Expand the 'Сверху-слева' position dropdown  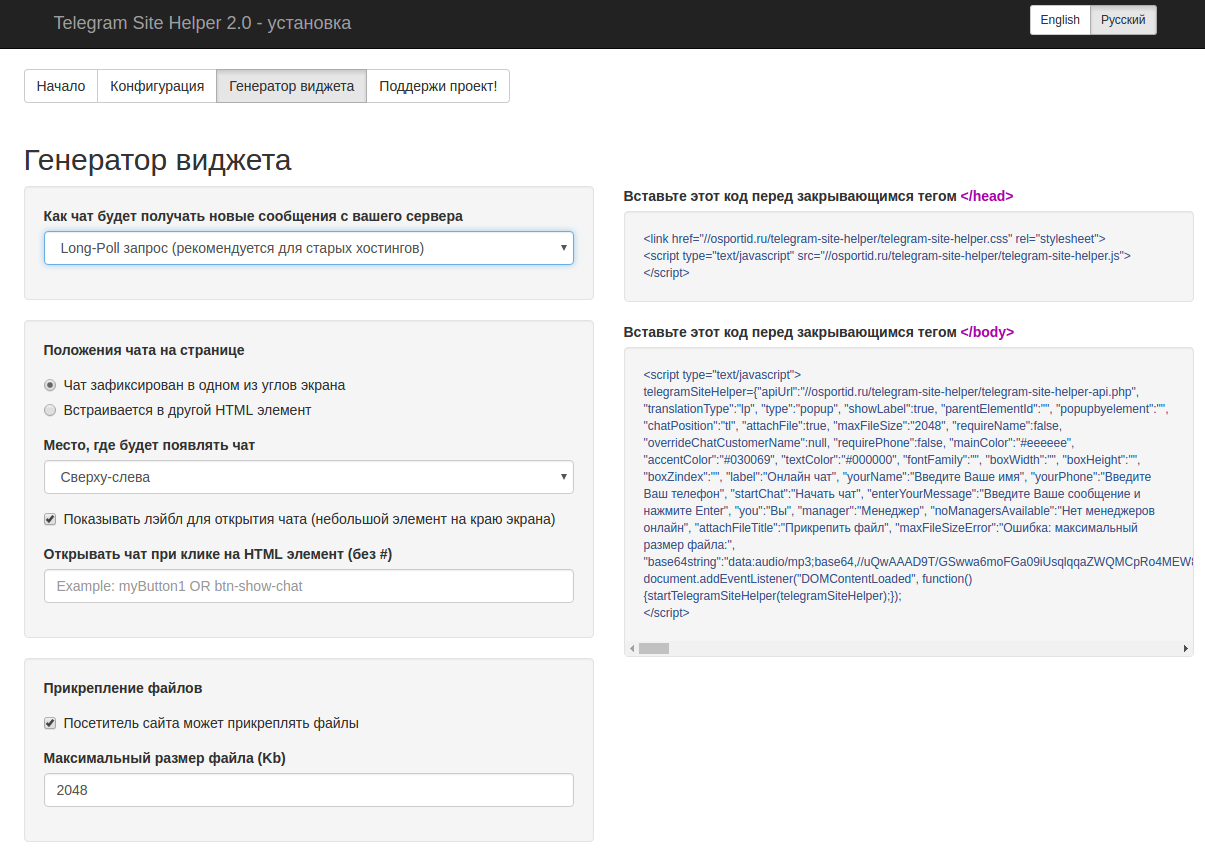(308, 477)
